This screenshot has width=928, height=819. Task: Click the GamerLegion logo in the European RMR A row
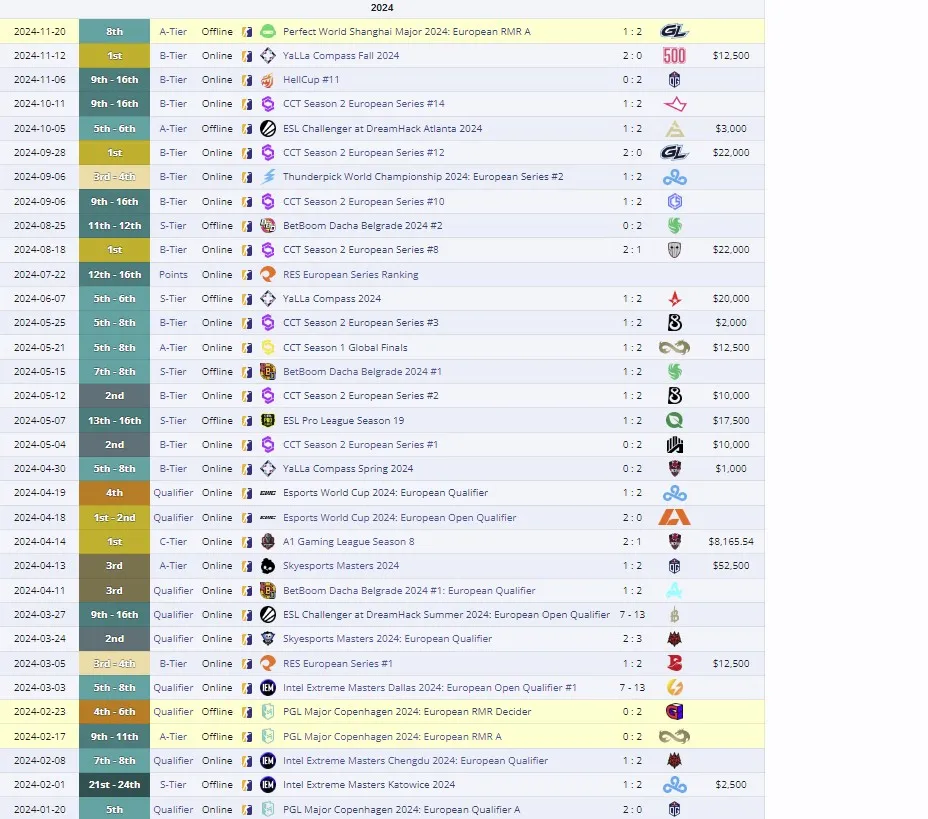[x=674, y=31]
